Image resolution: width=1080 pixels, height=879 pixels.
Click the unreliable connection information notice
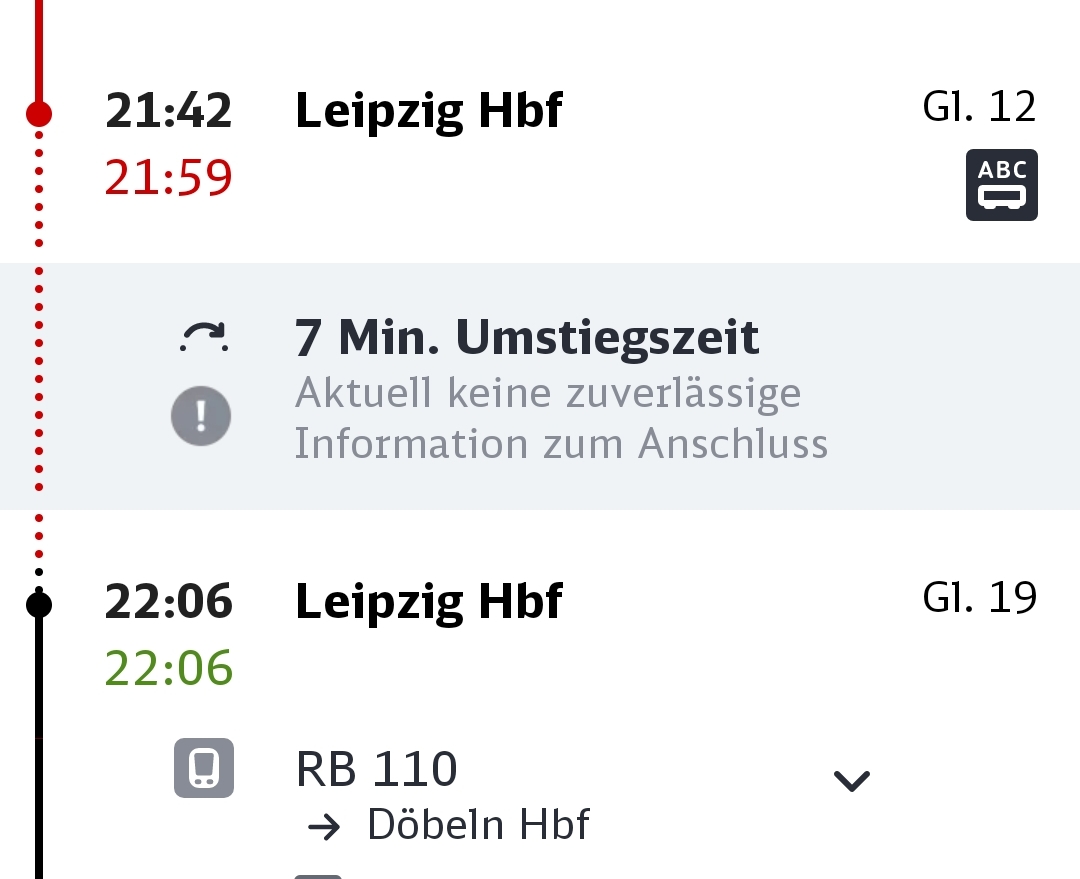[561, 418]
